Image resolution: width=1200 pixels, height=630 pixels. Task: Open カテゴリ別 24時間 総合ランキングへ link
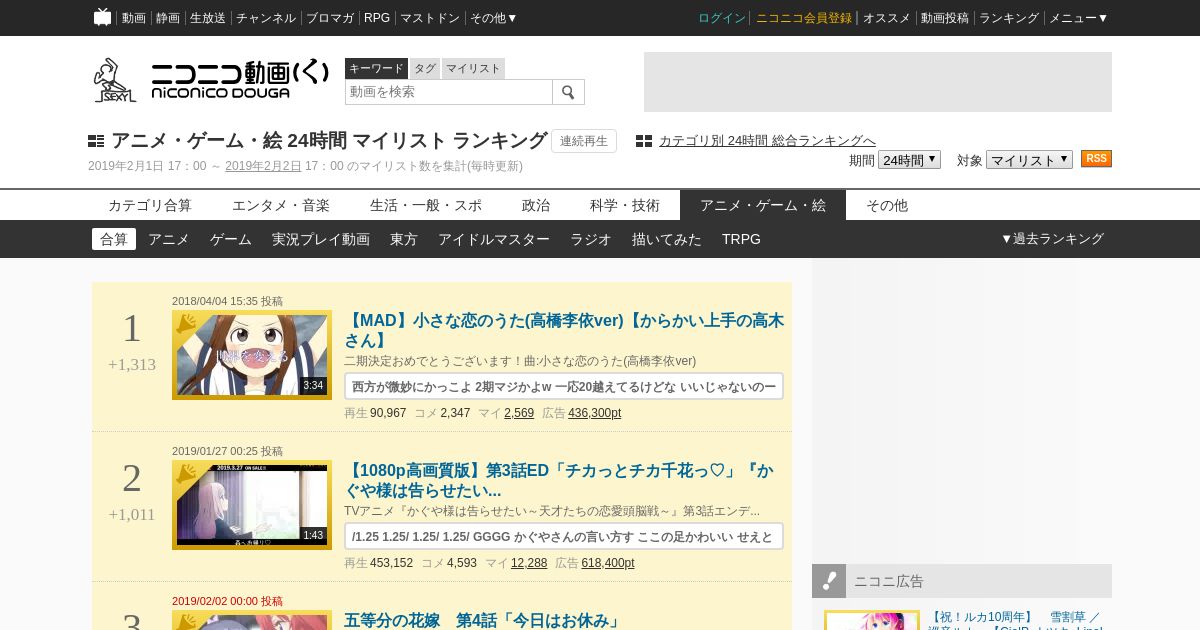[x=767, y=141]
